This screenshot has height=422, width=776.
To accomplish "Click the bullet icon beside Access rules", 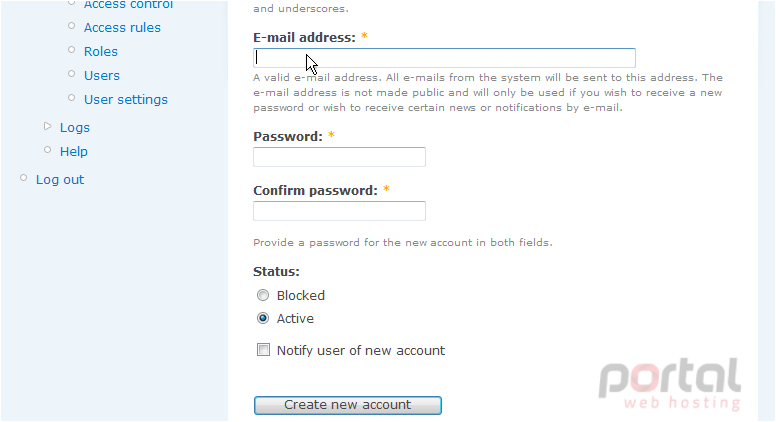I will pyautogui.click(x=72, y=26).
